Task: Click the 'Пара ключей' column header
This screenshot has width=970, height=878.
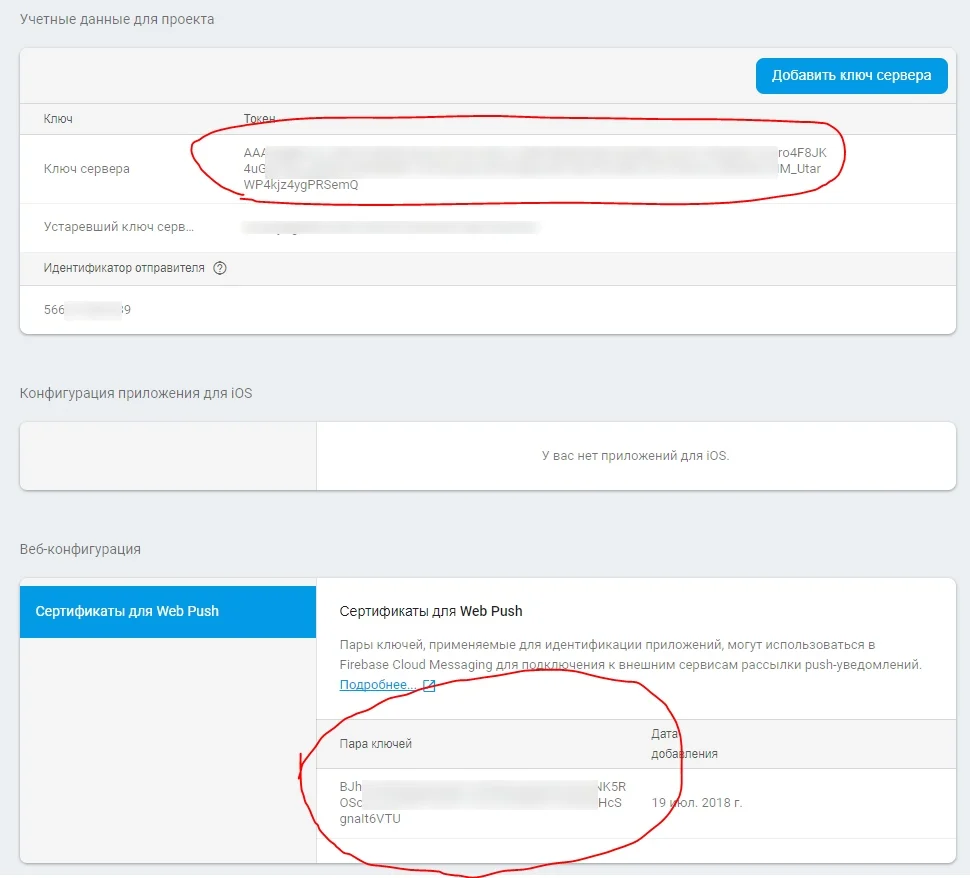Action: pyautogui.click(x=376, y=744)
